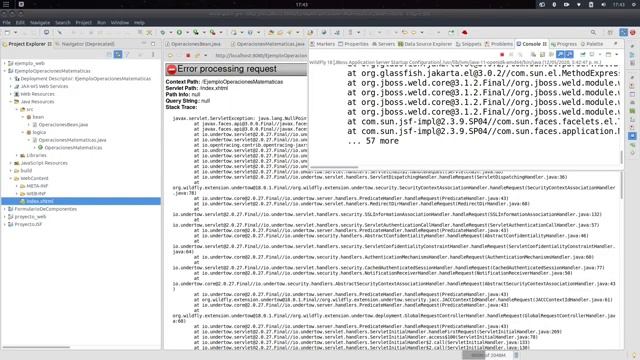Open the Snippets view tab
The image size is (640, 360).
[x=469, y=44]
